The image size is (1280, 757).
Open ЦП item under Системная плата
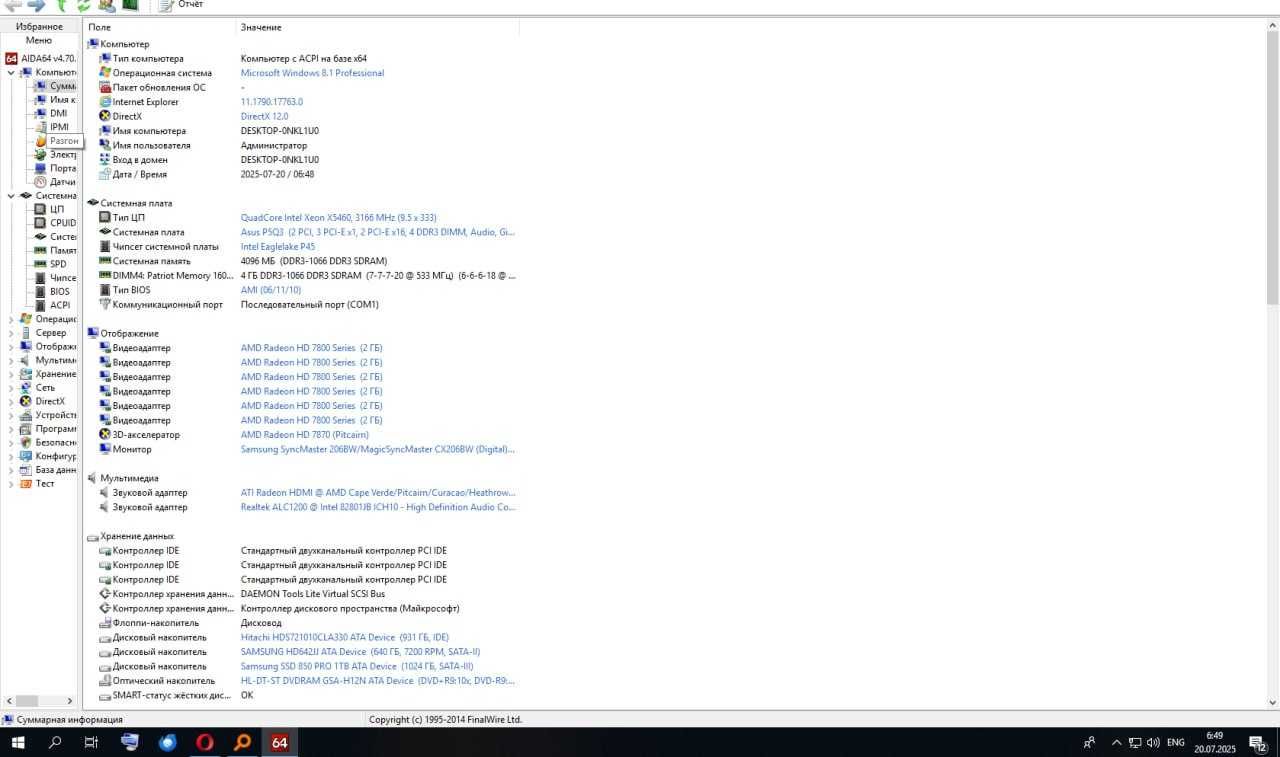click(56, 209)
